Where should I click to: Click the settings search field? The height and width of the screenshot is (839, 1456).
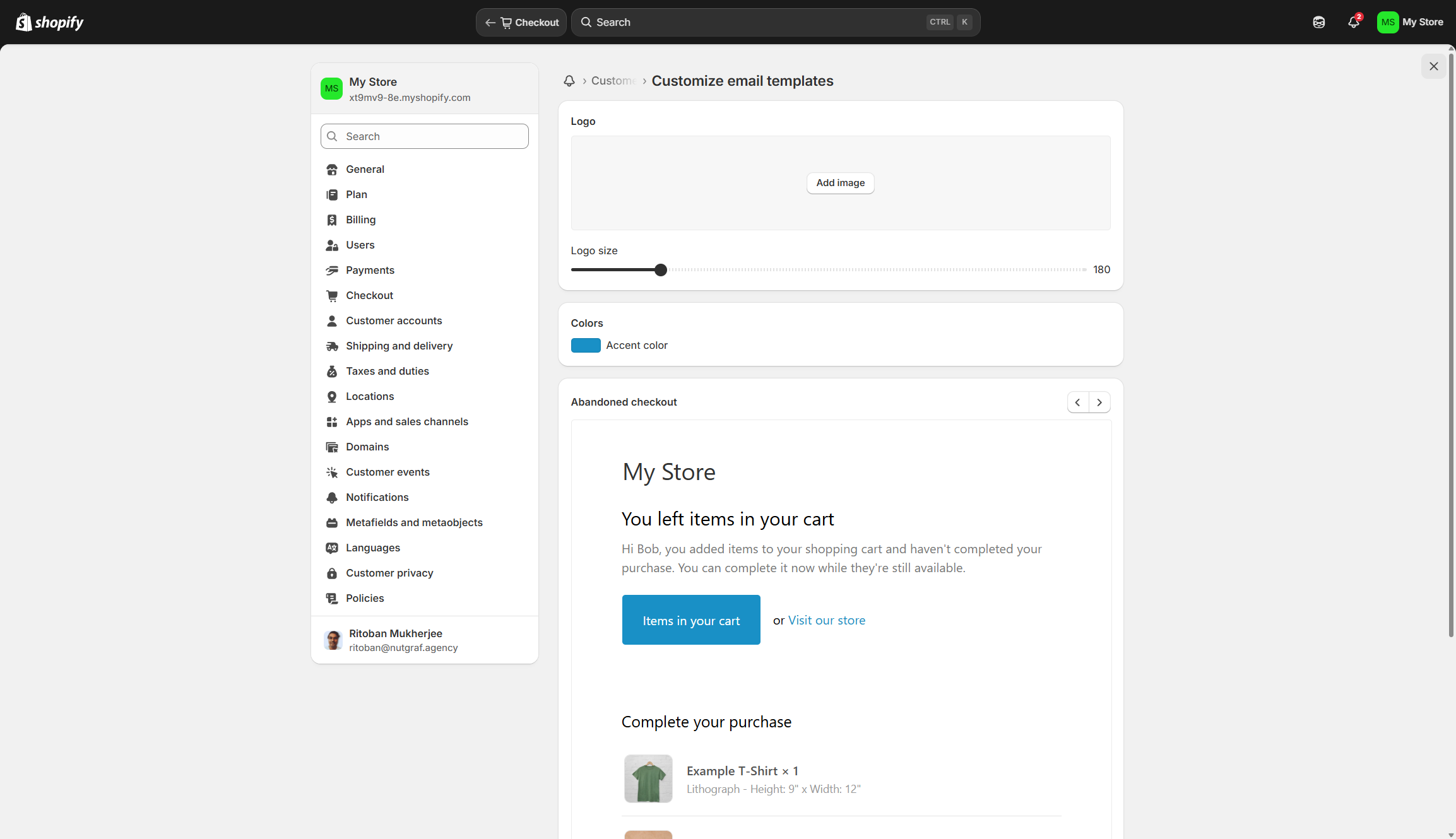(x=424, y=136)
